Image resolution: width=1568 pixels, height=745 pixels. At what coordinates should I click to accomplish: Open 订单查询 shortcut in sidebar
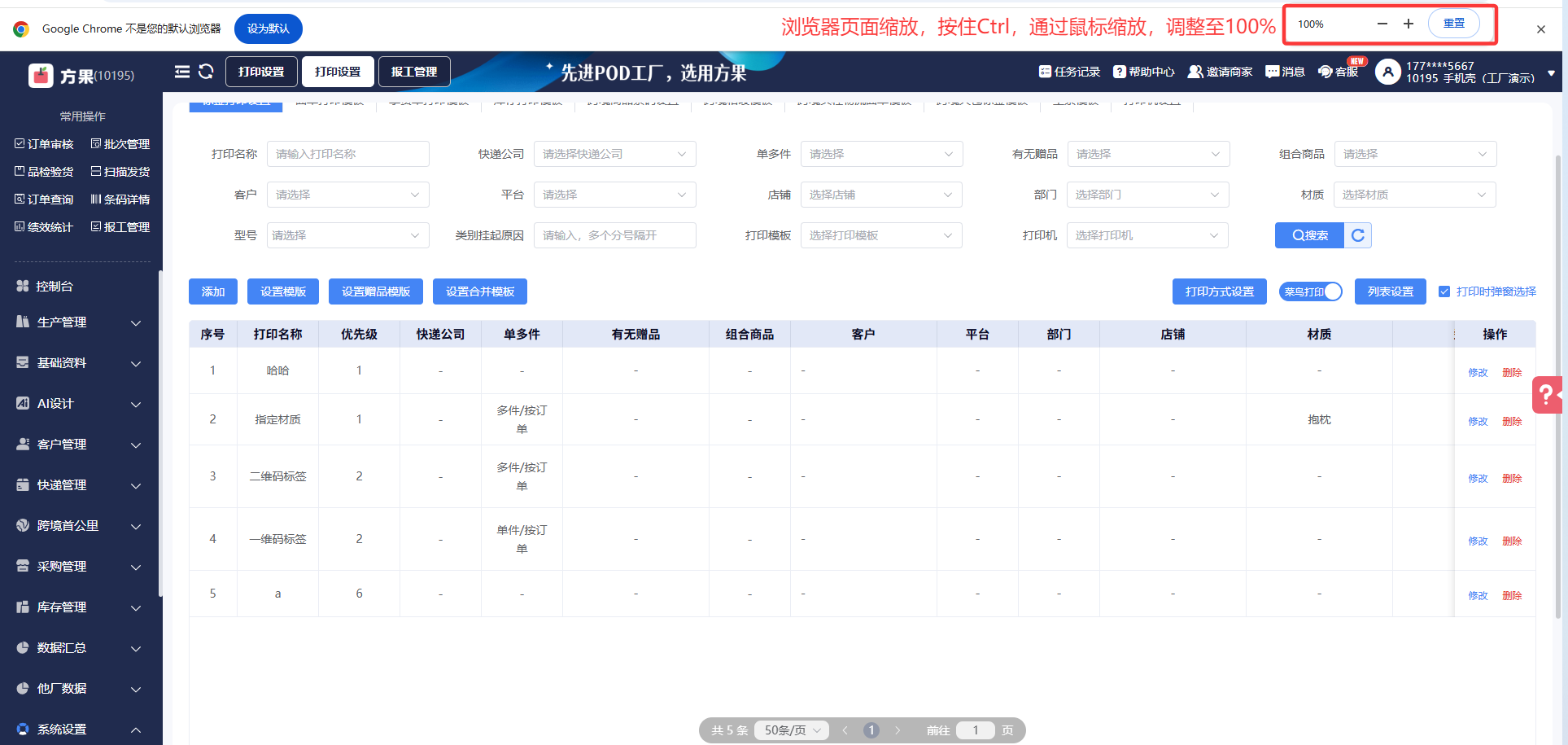click(44, 199)
